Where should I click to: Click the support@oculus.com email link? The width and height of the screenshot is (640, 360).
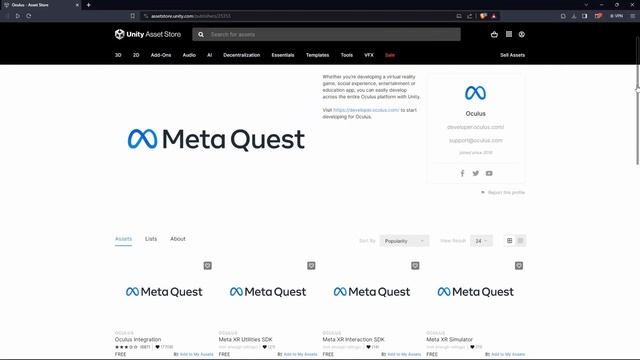point(476,140)
